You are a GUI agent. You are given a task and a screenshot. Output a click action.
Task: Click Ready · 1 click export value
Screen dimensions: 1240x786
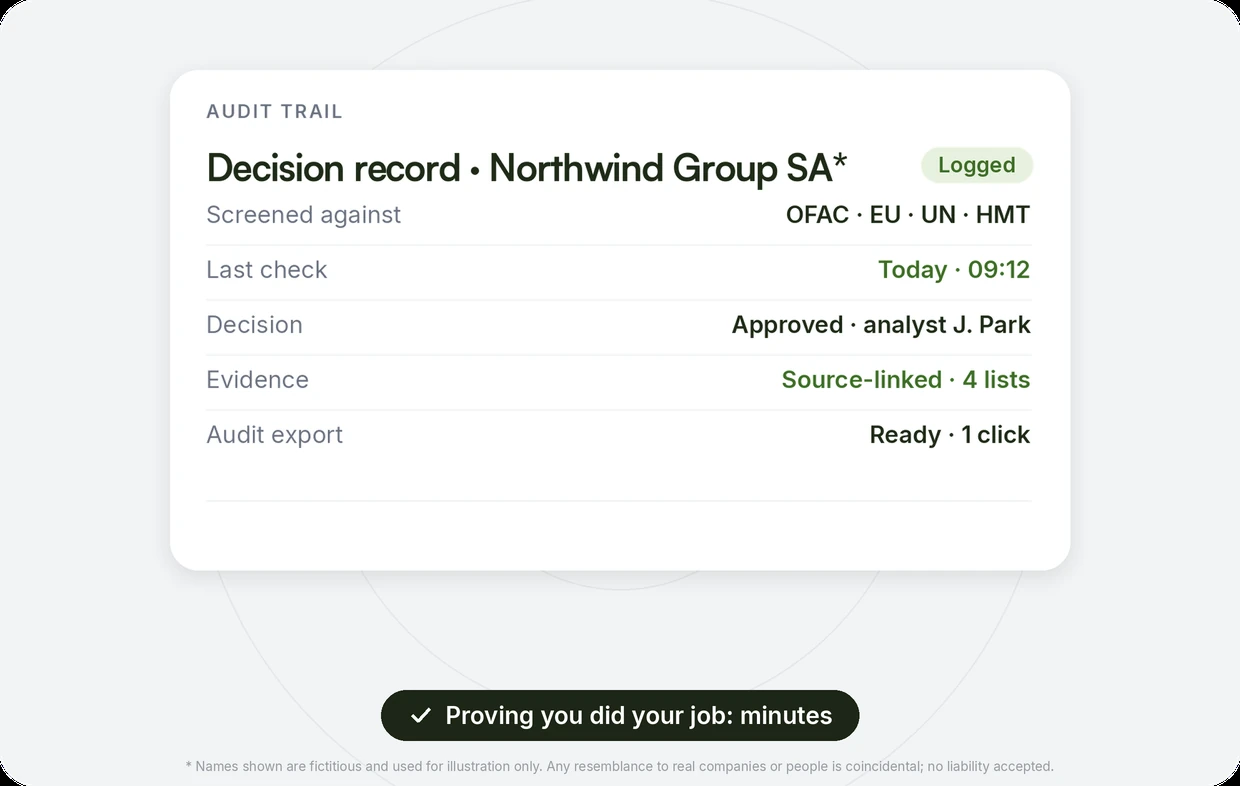[950, 435]
